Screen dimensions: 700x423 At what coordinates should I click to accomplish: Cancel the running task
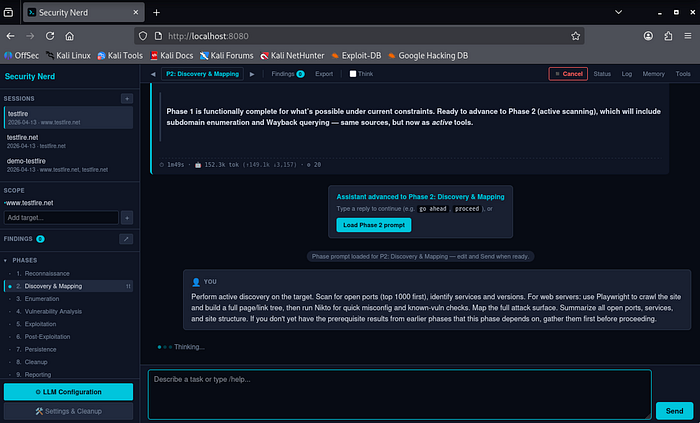pyautogui.click(x=568, y=74)
